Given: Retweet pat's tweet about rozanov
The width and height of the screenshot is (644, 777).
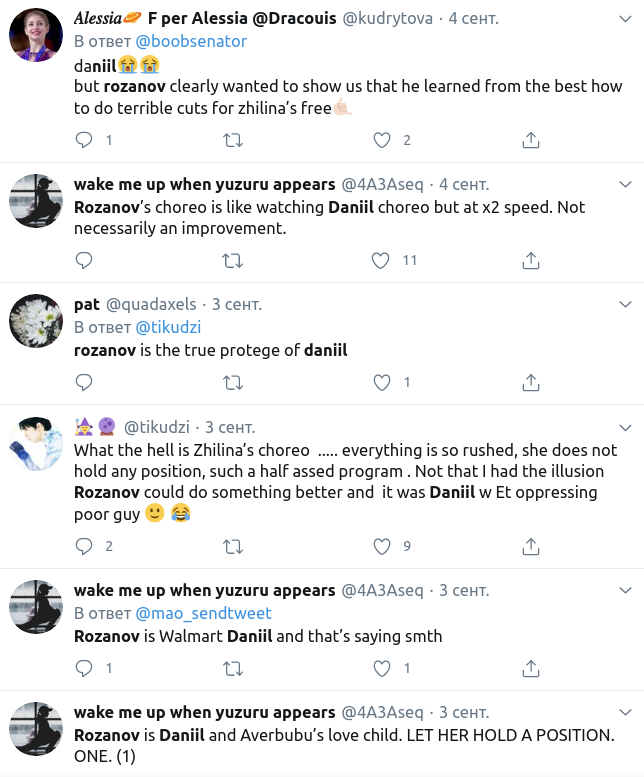Looking at the screenshot, I should click(232, 382).
